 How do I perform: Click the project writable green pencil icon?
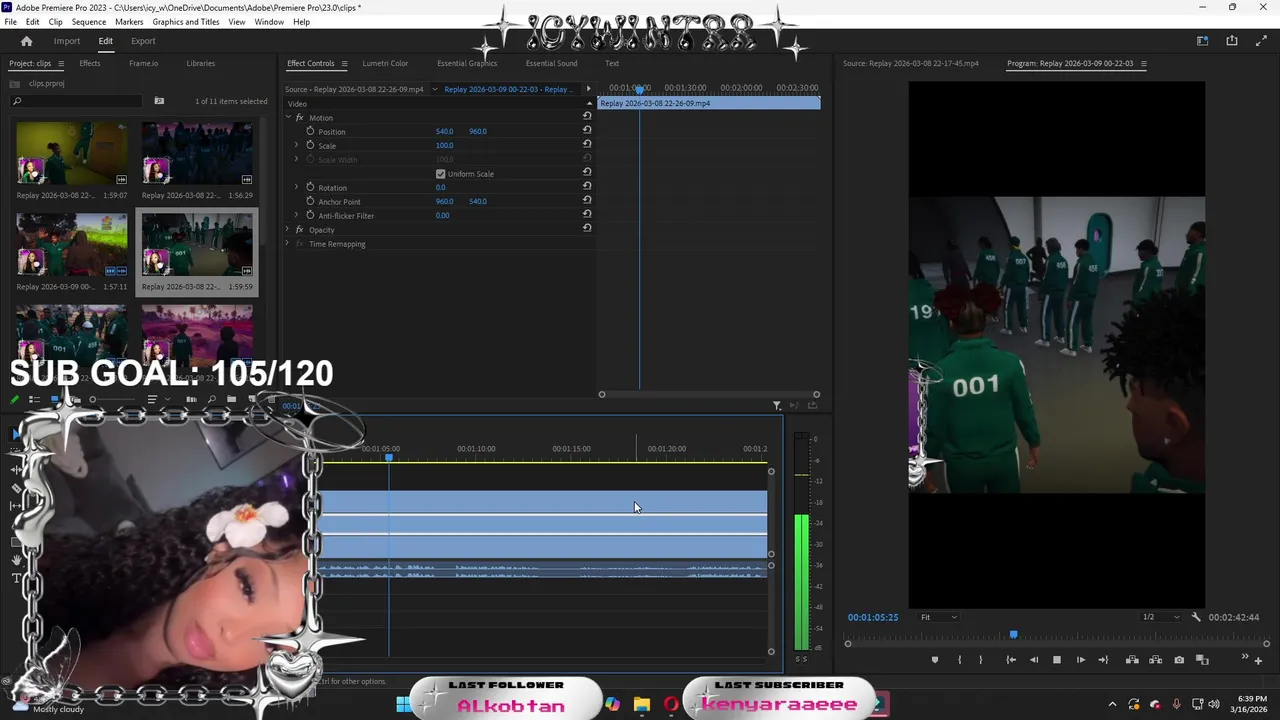coord(15,399)
